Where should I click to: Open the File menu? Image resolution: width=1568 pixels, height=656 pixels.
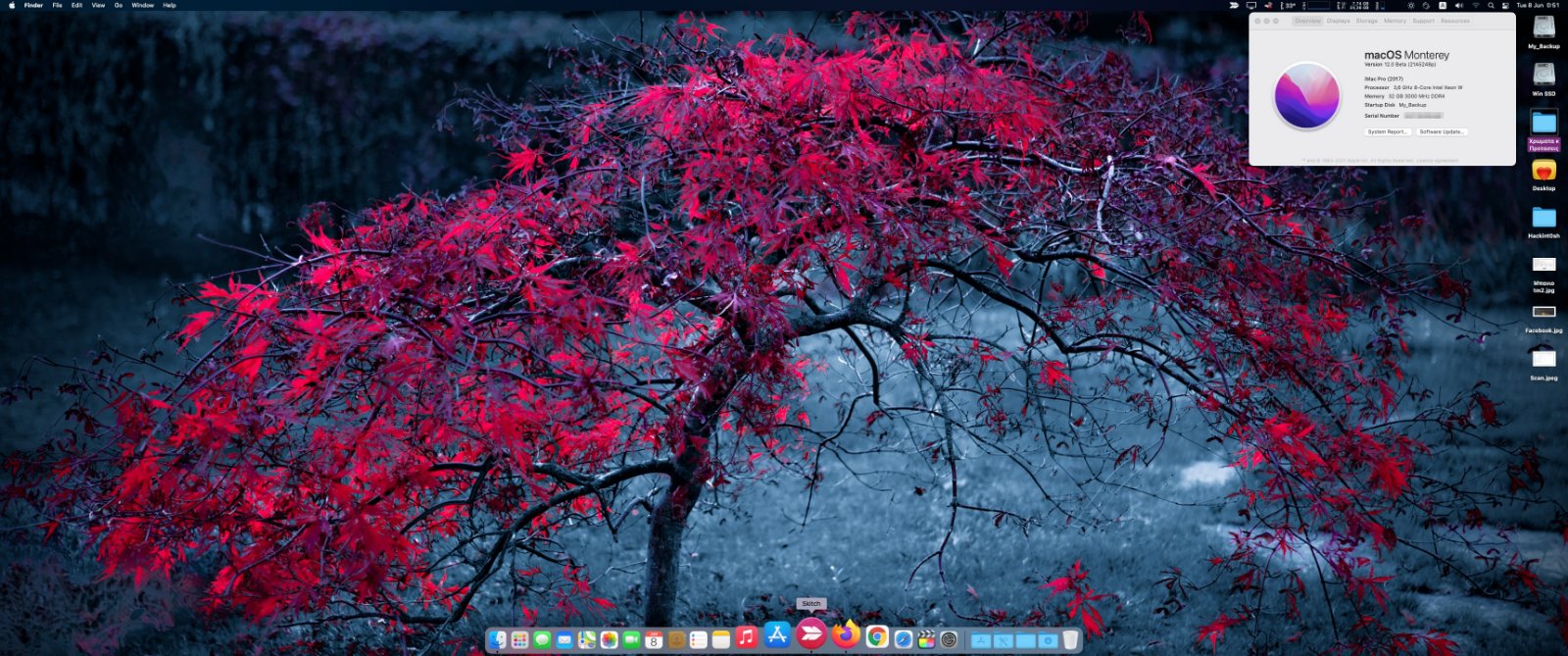coord(57,5)
